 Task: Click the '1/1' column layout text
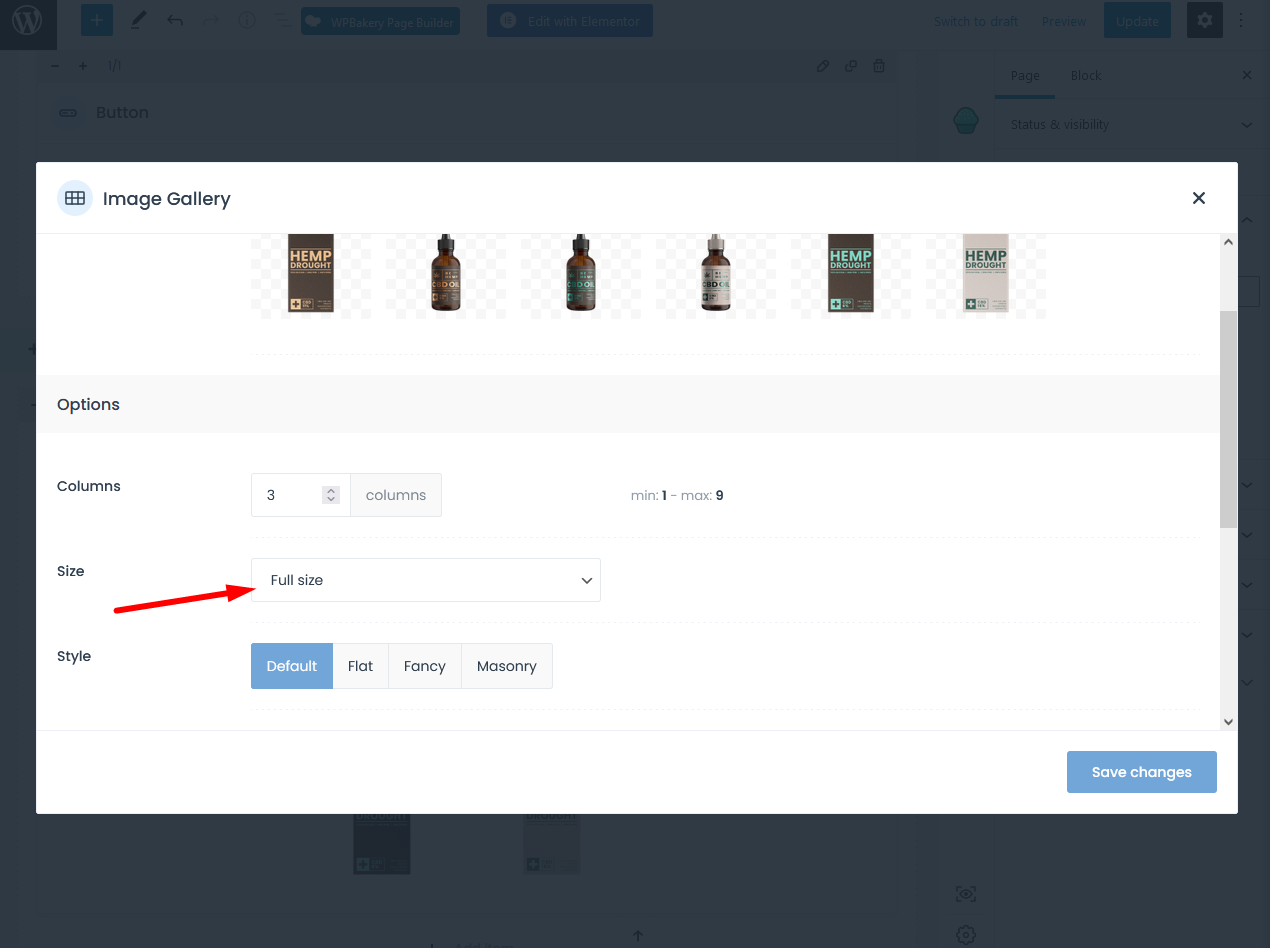(114, 67)
